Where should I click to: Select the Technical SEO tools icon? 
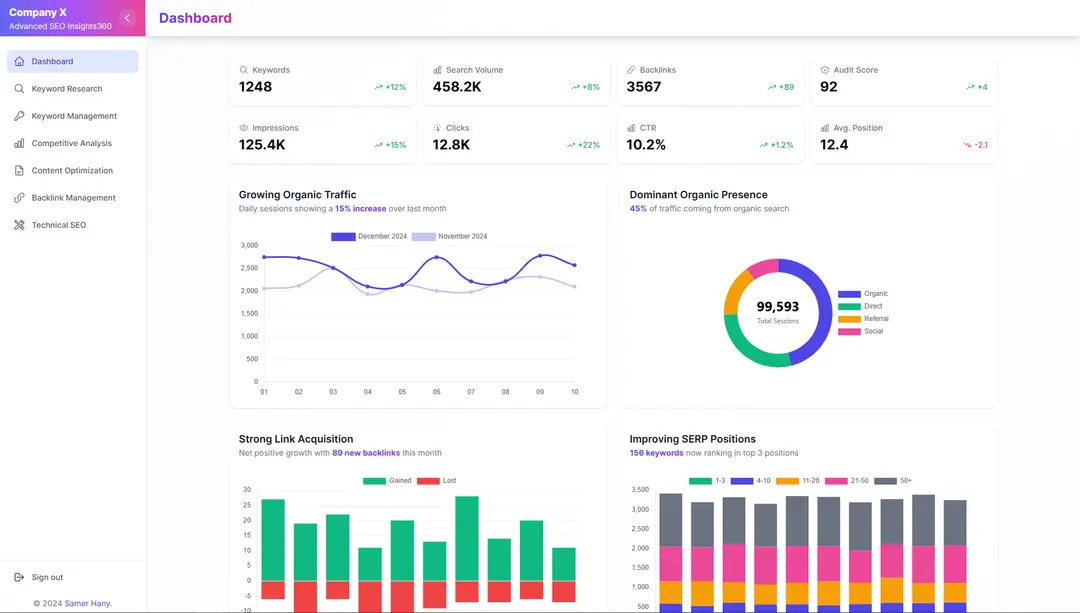point(18,224)
